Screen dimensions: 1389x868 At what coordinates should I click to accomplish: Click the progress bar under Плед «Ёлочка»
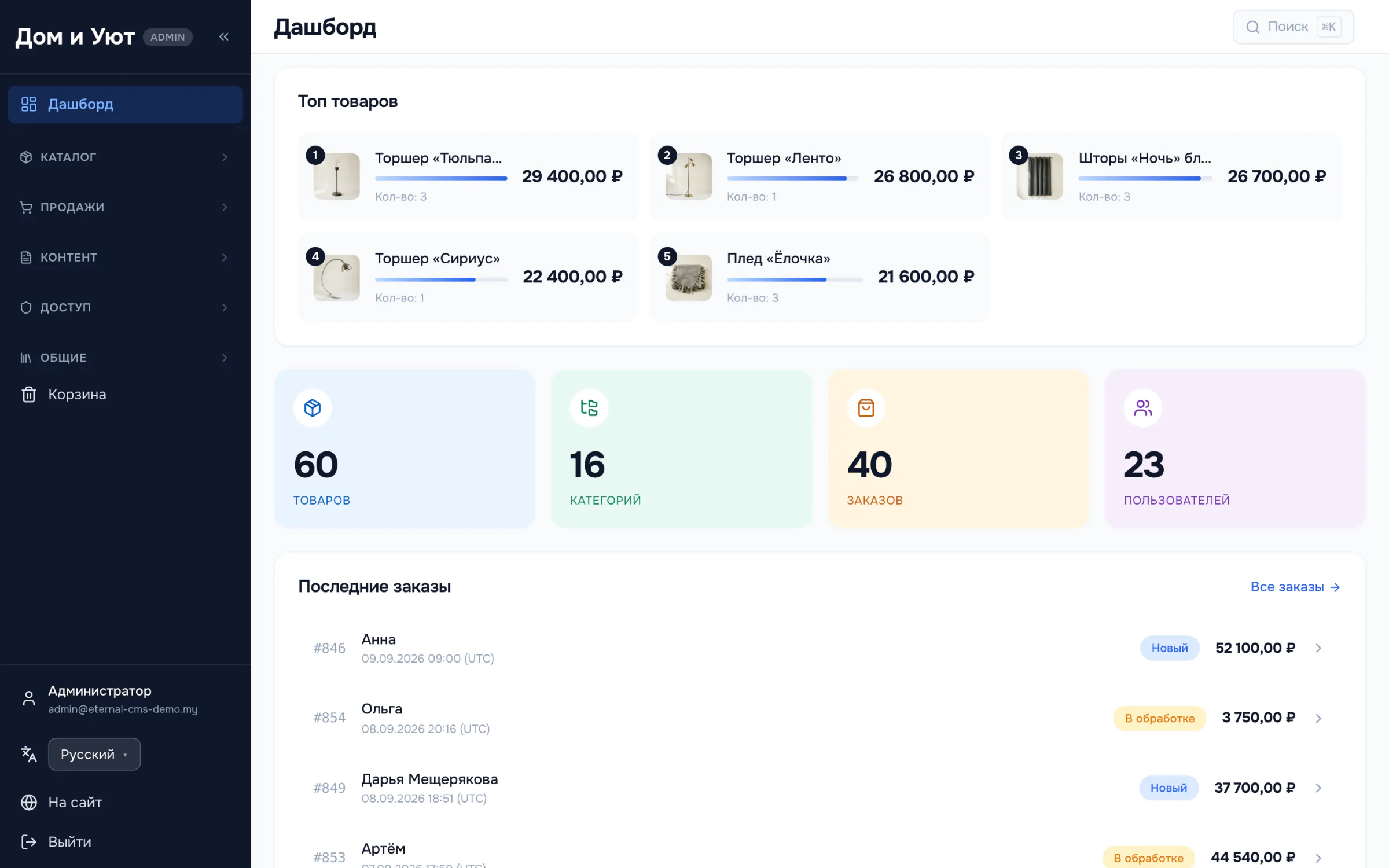795,279
